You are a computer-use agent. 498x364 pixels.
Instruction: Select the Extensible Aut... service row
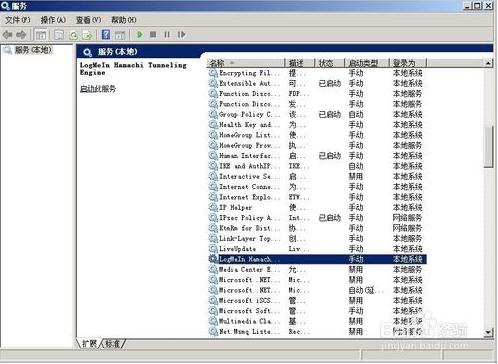click(x=317, y=83)
